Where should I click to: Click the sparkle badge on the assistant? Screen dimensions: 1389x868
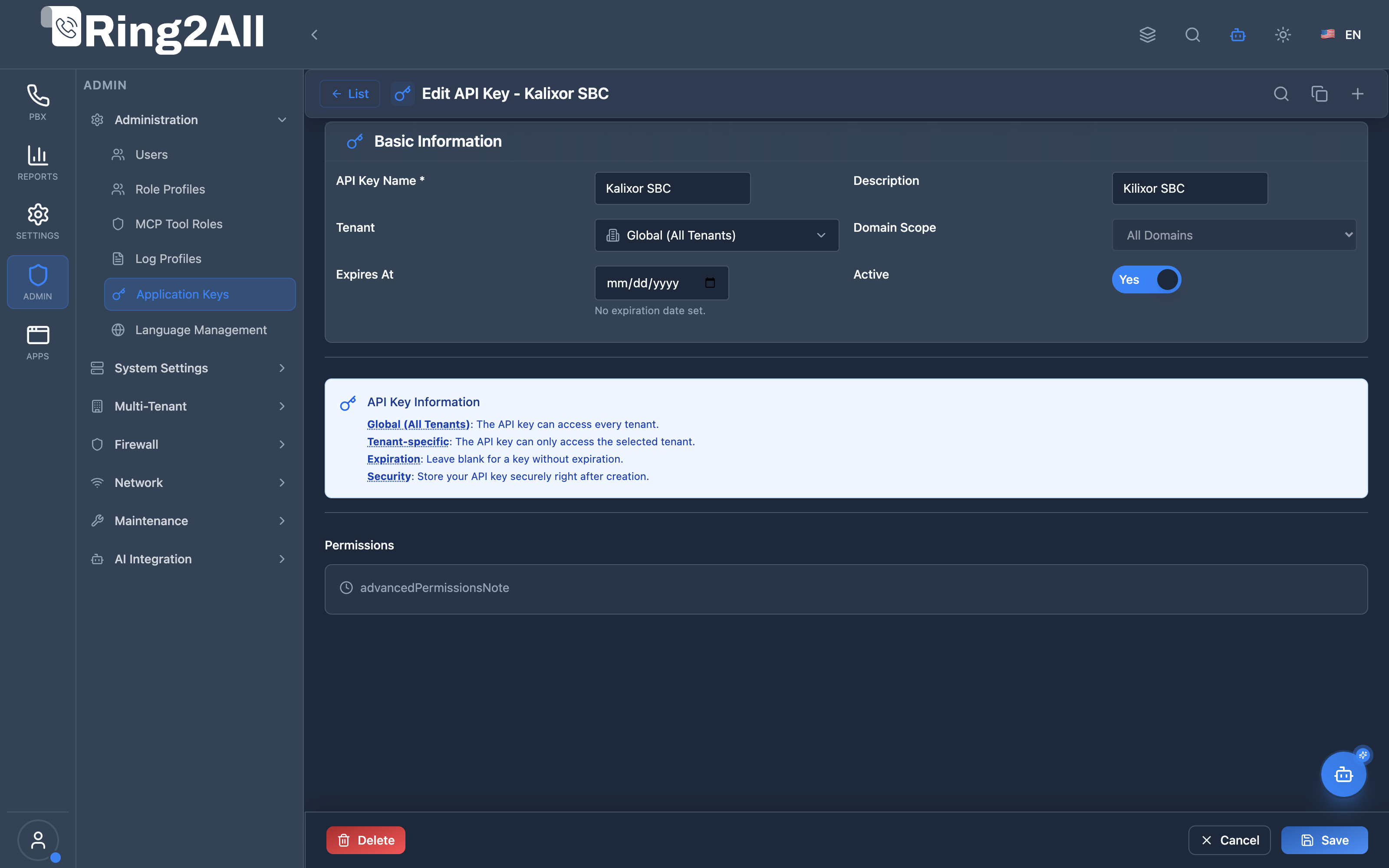click(x=1363, y=755)
